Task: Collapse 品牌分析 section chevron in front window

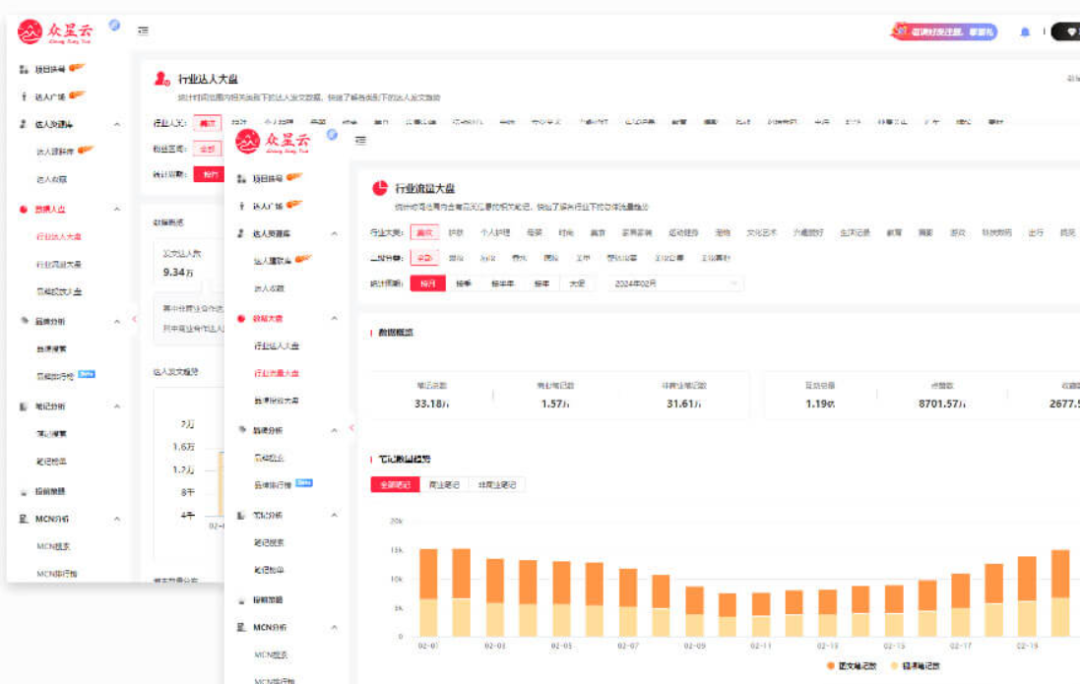Action: point(334,430)
